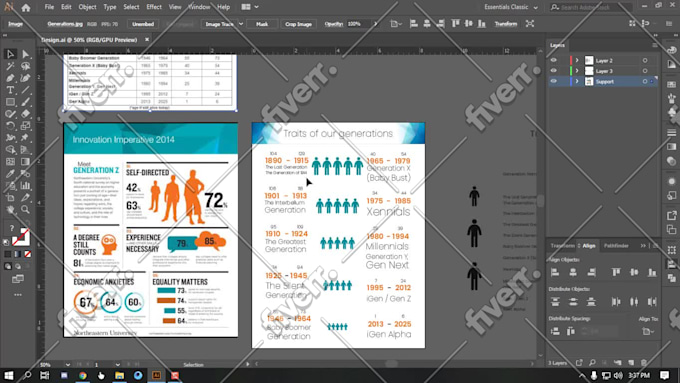
Task: Select the Rectangle tool
Action: 10,102
